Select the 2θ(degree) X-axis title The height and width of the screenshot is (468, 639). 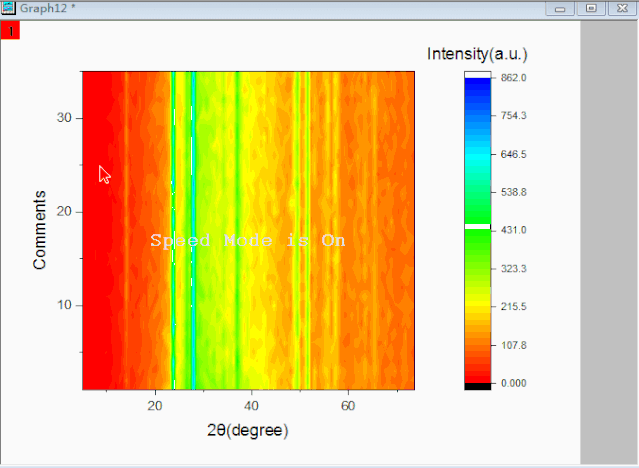[x=247, y=431]
